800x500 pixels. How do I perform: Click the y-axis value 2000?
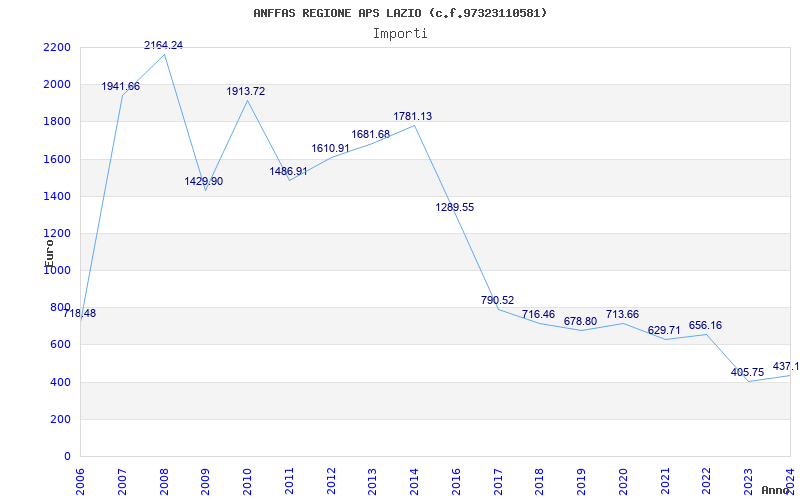[x=57, y=85]
